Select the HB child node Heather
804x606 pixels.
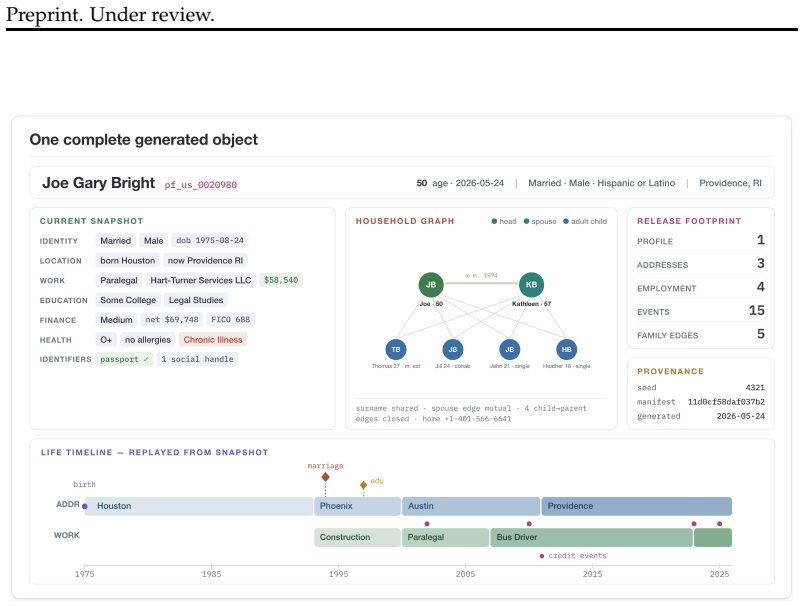(567, 350)
